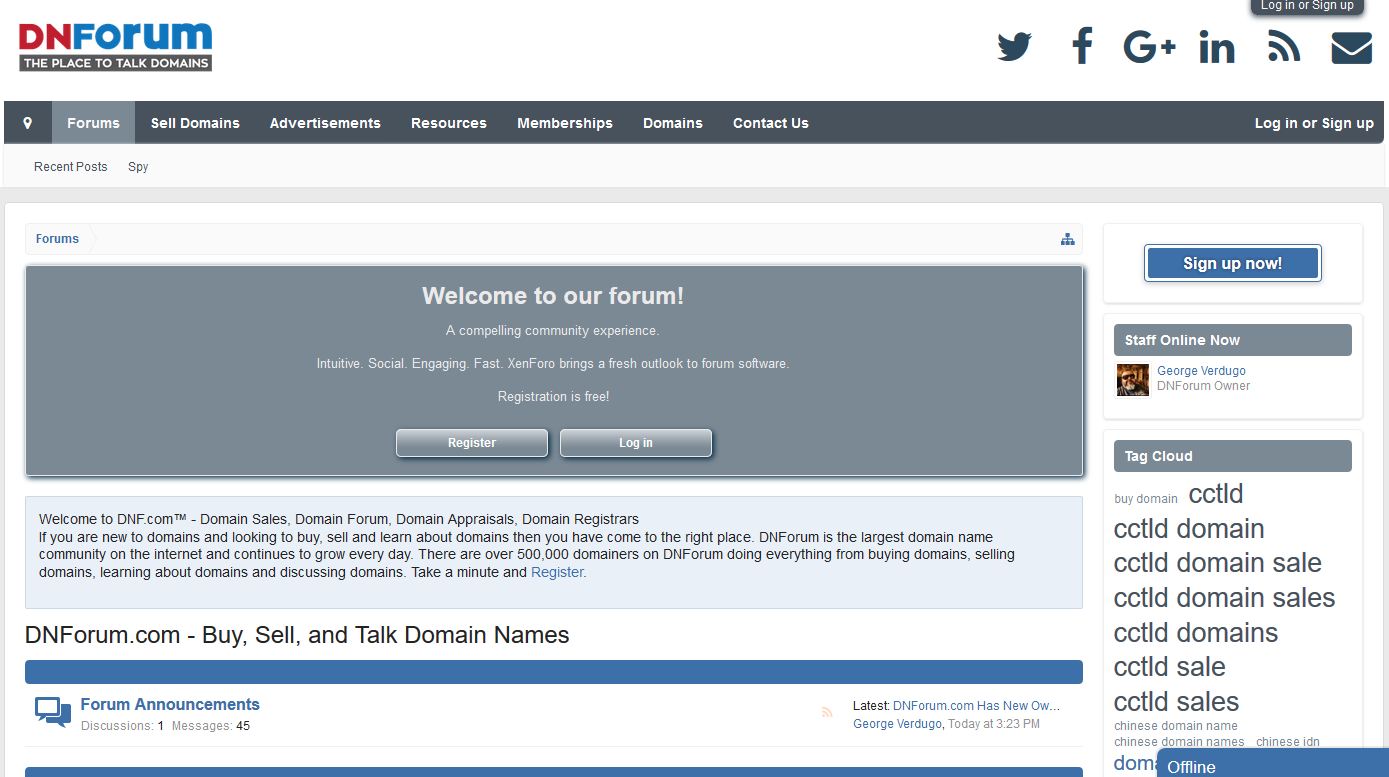Image resolution: width=1389 pixels, height=777 pixels.
Task: Open the Google Plus icon
Action: [x=1149, y=47]
